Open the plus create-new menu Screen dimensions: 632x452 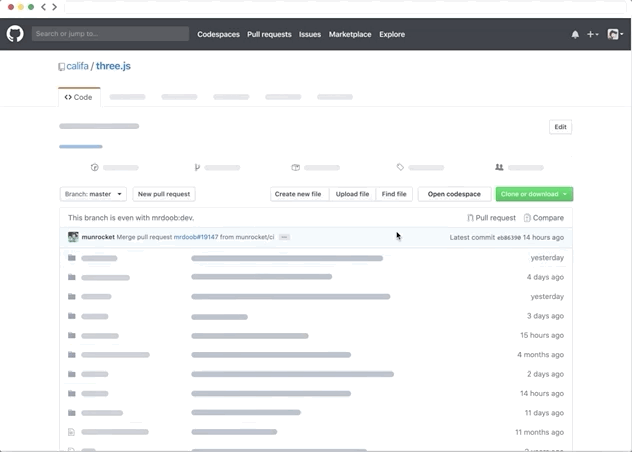point(592,34)
